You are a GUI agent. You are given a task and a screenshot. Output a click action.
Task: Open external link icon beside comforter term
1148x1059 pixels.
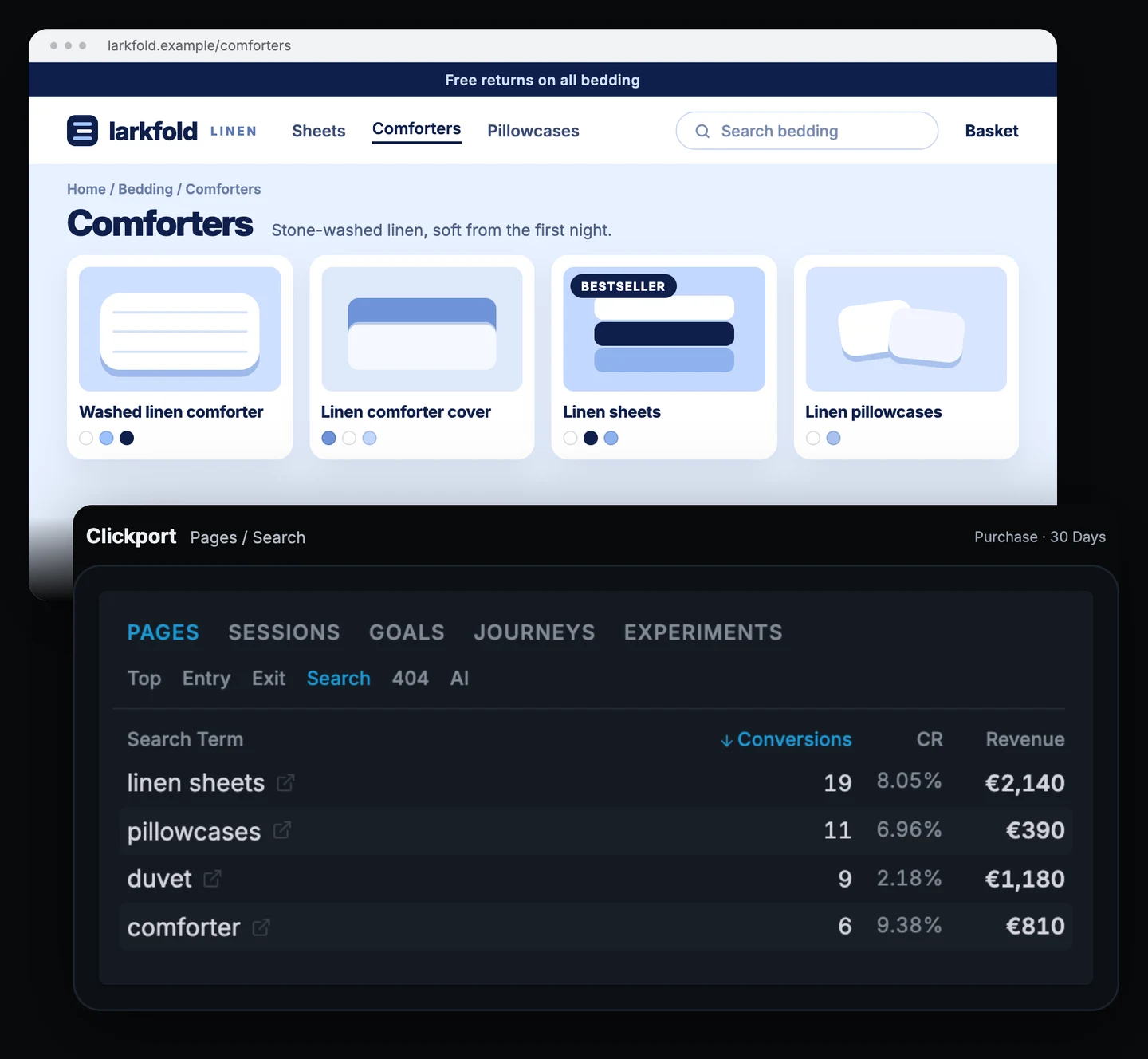pyautogui.click(x=261, y=927)
